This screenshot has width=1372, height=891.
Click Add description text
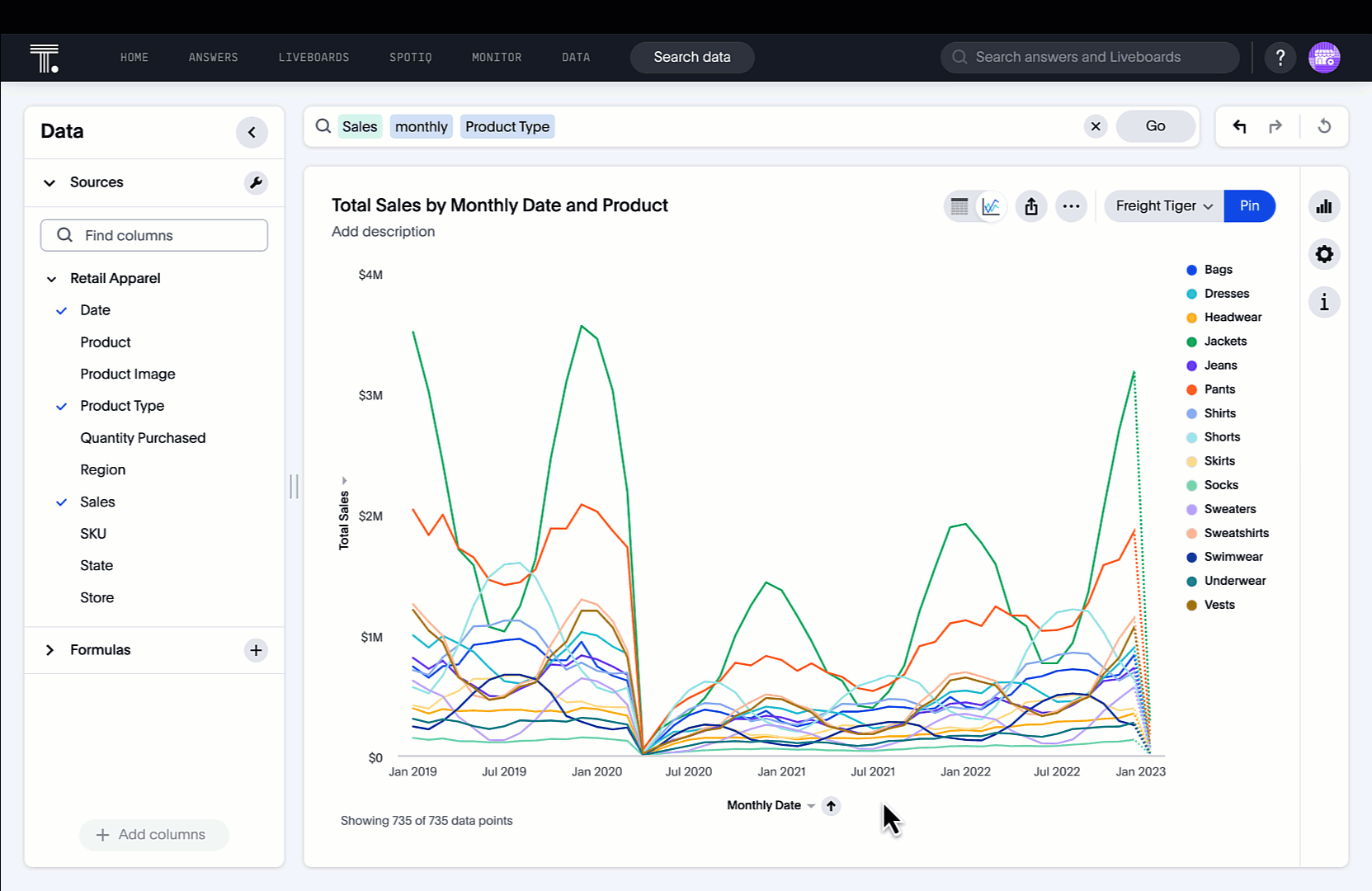383,232
